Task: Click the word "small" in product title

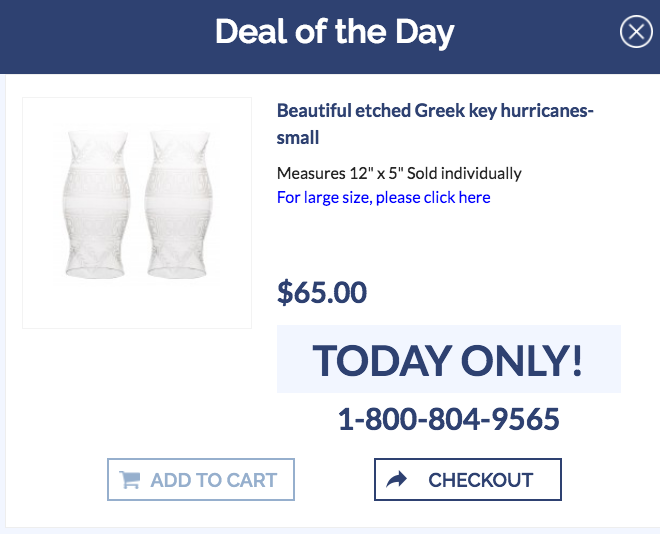Action: pyautogui.click(x=298, y=137)
